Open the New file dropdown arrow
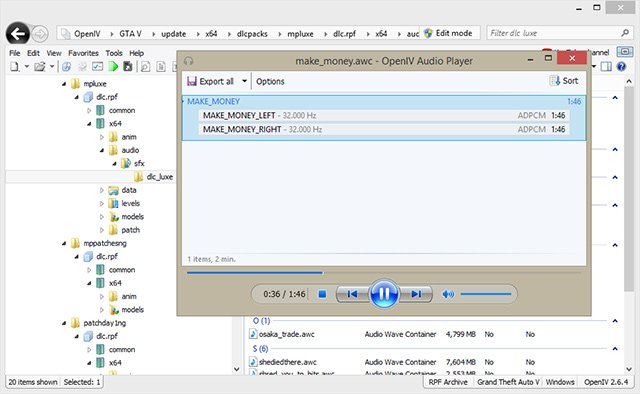 [x=27, y=67]
